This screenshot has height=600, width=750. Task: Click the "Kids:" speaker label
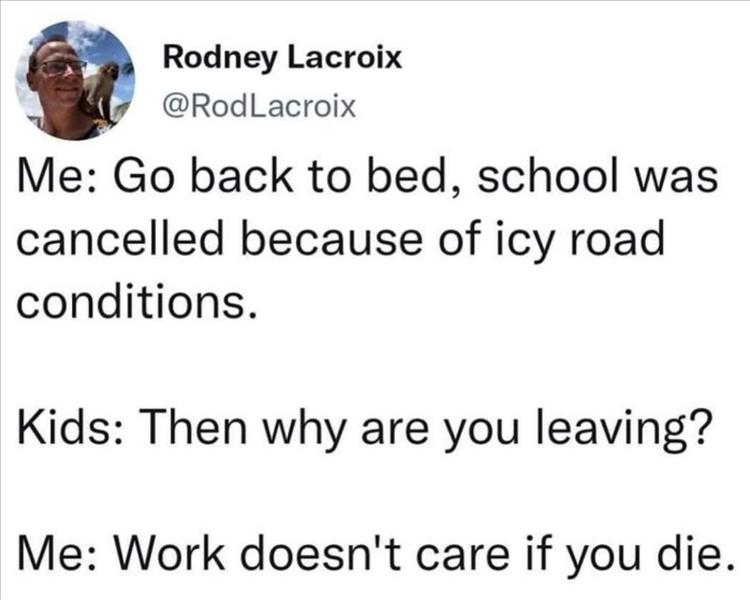(66, 434)
